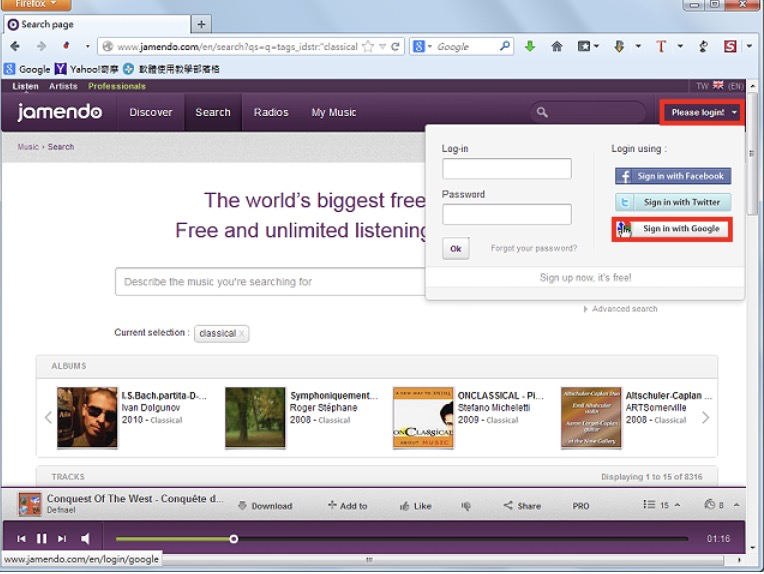The width and height of the screenshot is (764, 574).
Task: Select the Artists top link
Action: [63, 86]
